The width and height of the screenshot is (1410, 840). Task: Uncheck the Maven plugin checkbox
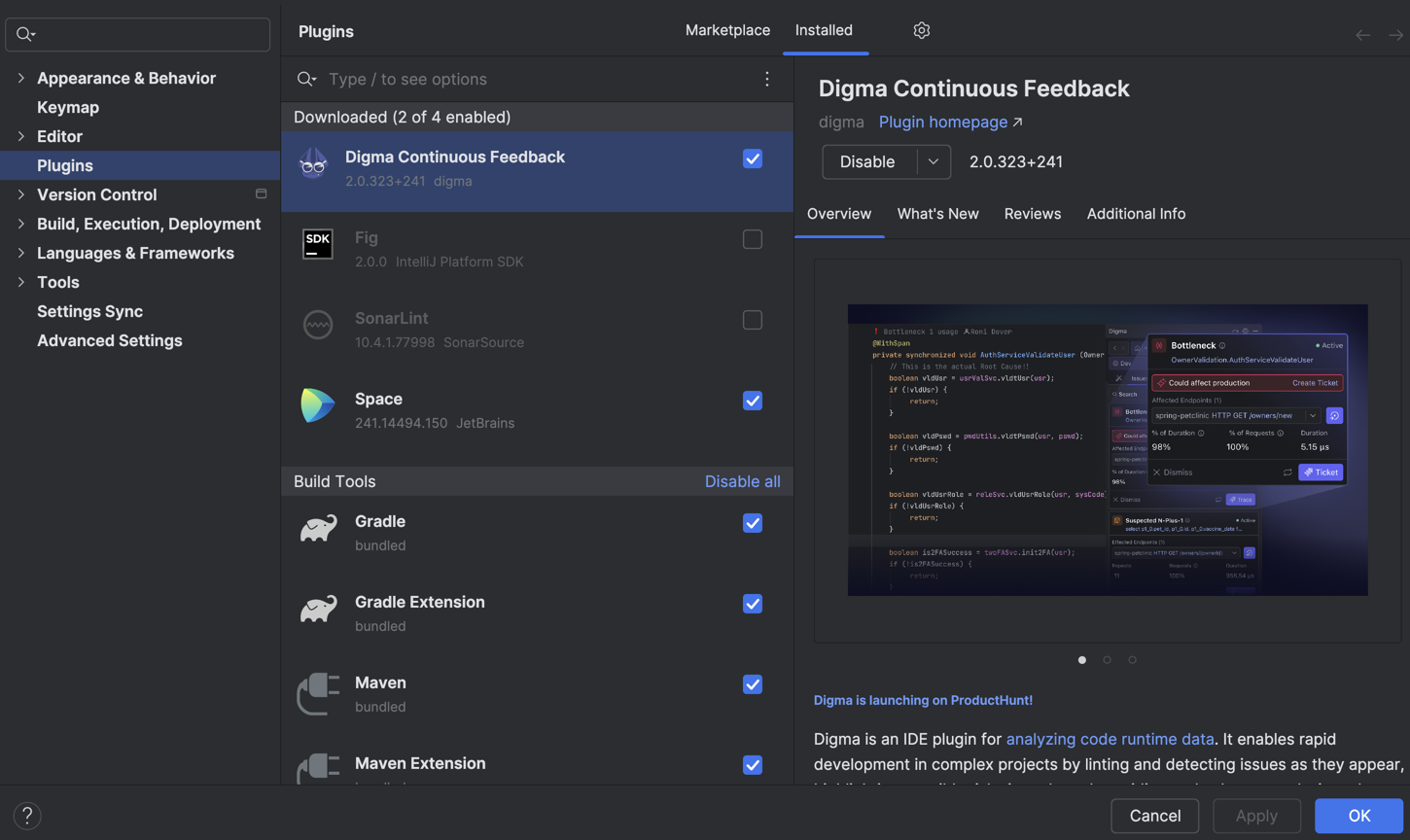tap(753, 684)
